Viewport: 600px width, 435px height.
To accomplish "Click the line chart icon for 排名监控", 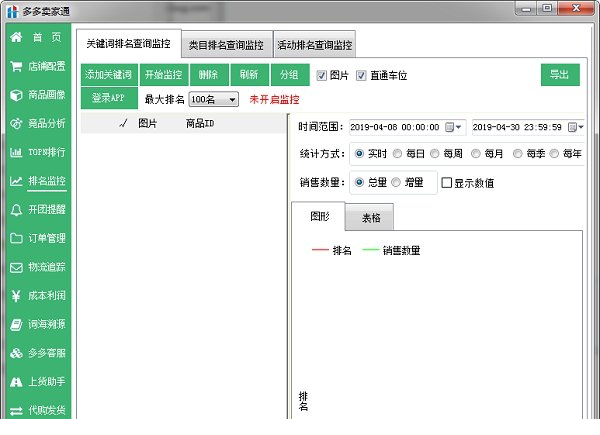I will pyautogui.click(x=16, y=181).
